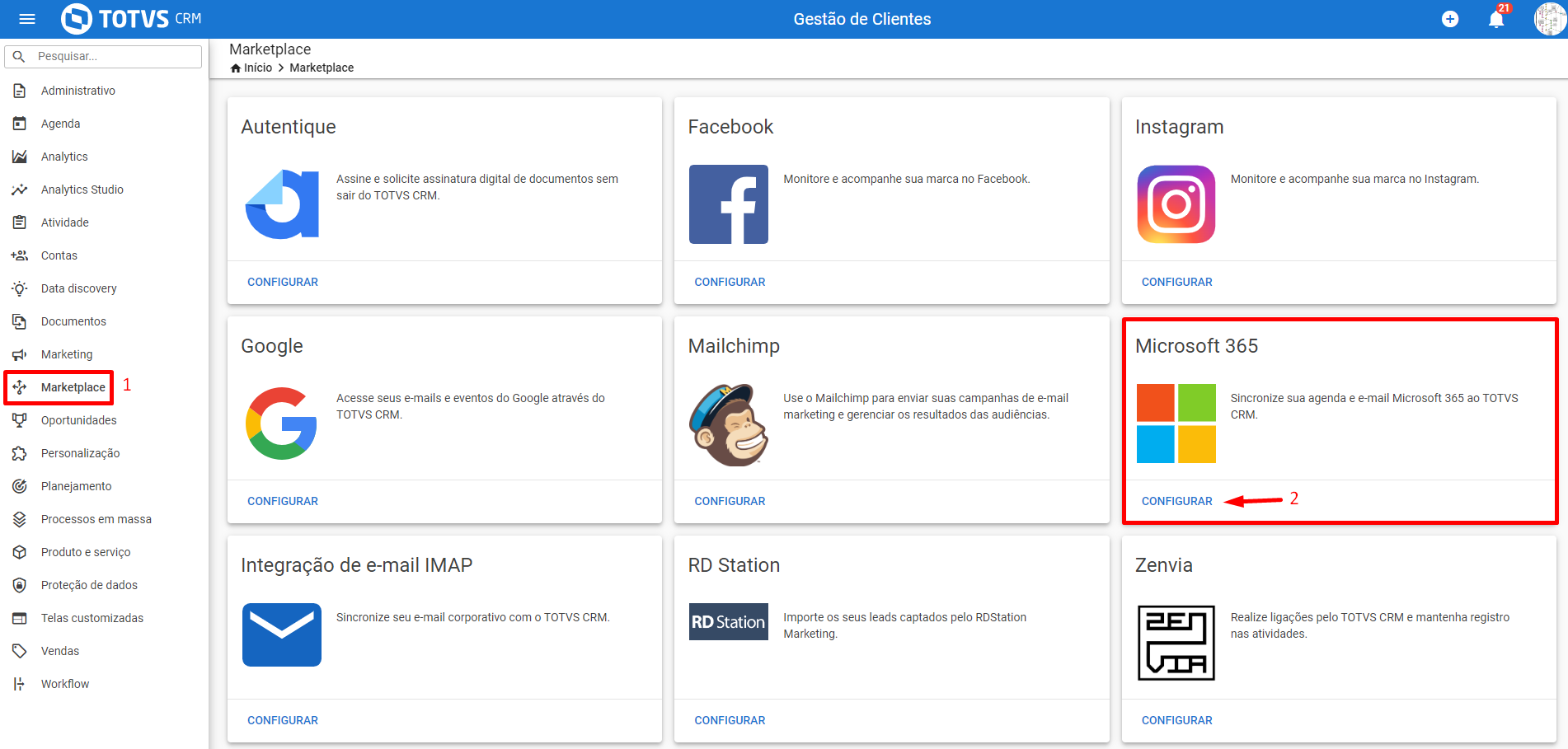
Task: Click the Processos em massa layers icon
Action: coord(20,519)
